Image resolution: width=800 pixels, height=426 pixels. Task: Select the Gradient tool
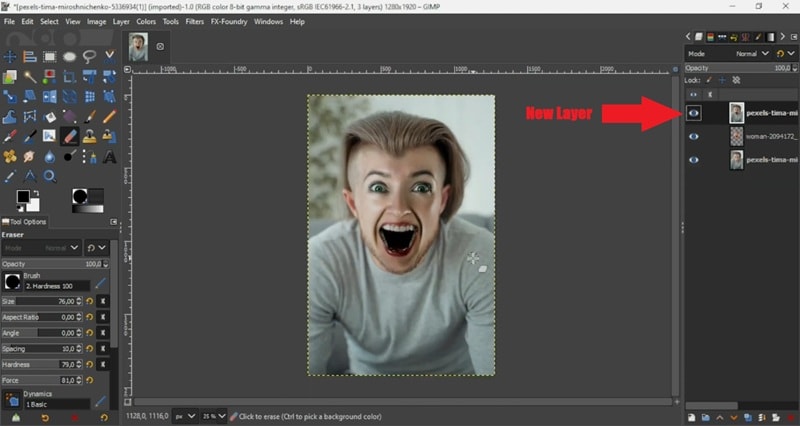(x=69, y=116)
